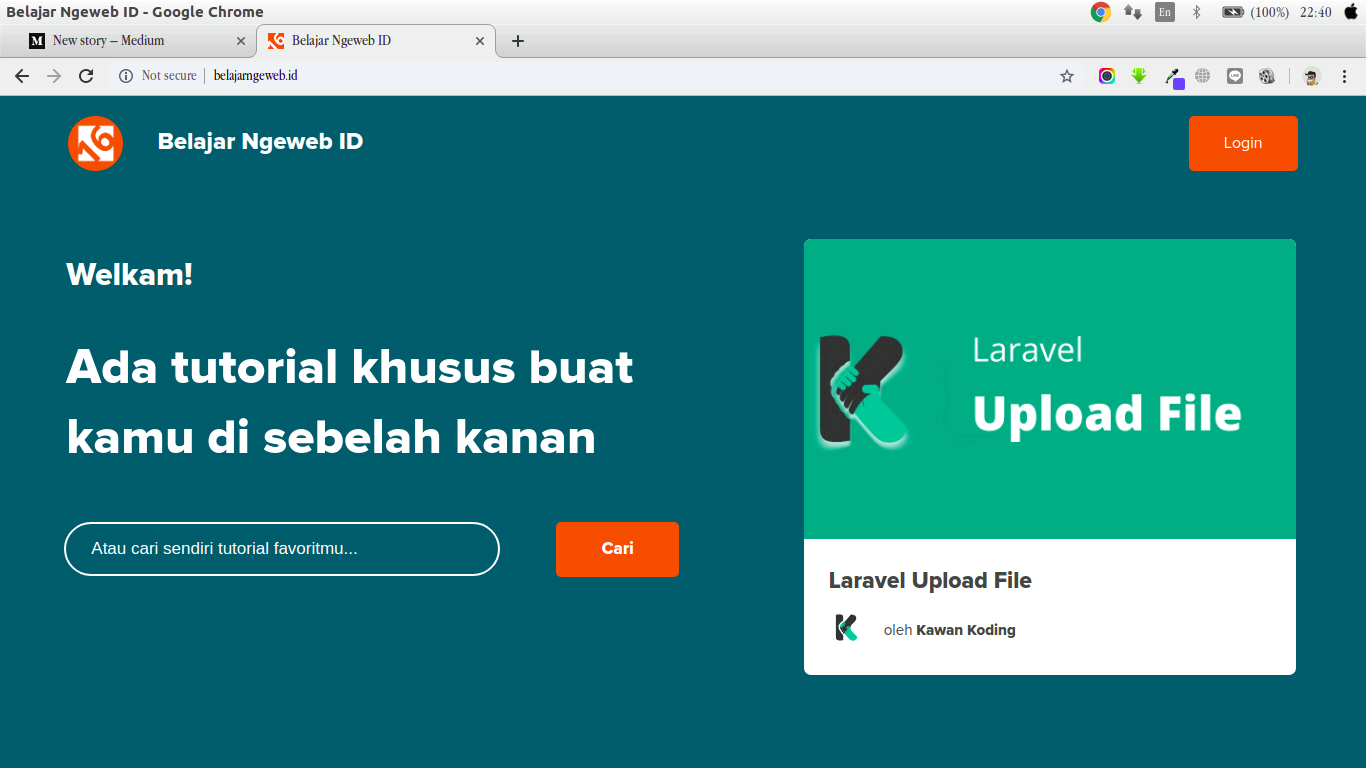
Task: Open a new browser tab
Action: [x=517, y=41]
